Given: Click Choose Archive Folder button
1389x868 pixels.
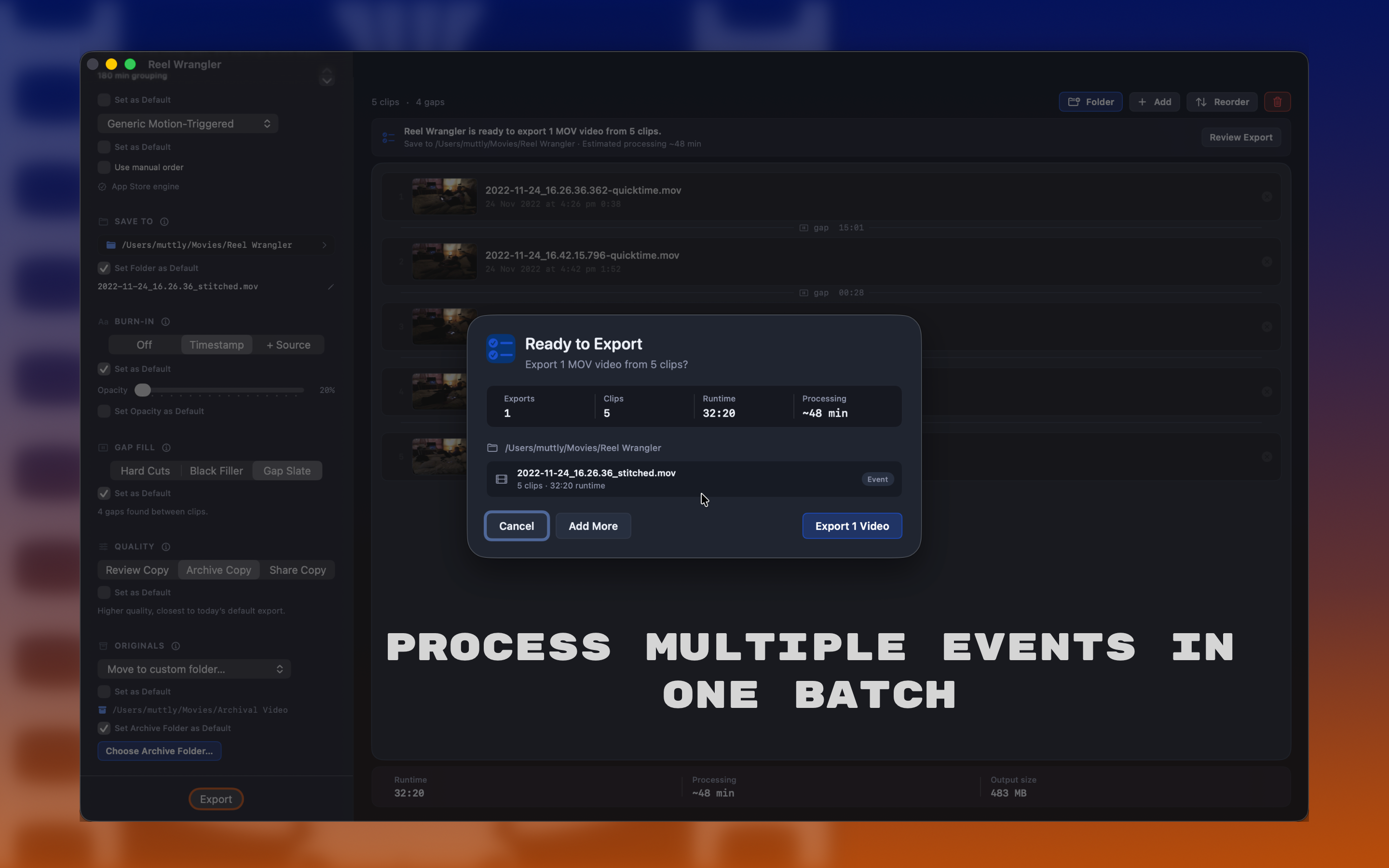Looking at the screenshot, I should coord(159,751).
